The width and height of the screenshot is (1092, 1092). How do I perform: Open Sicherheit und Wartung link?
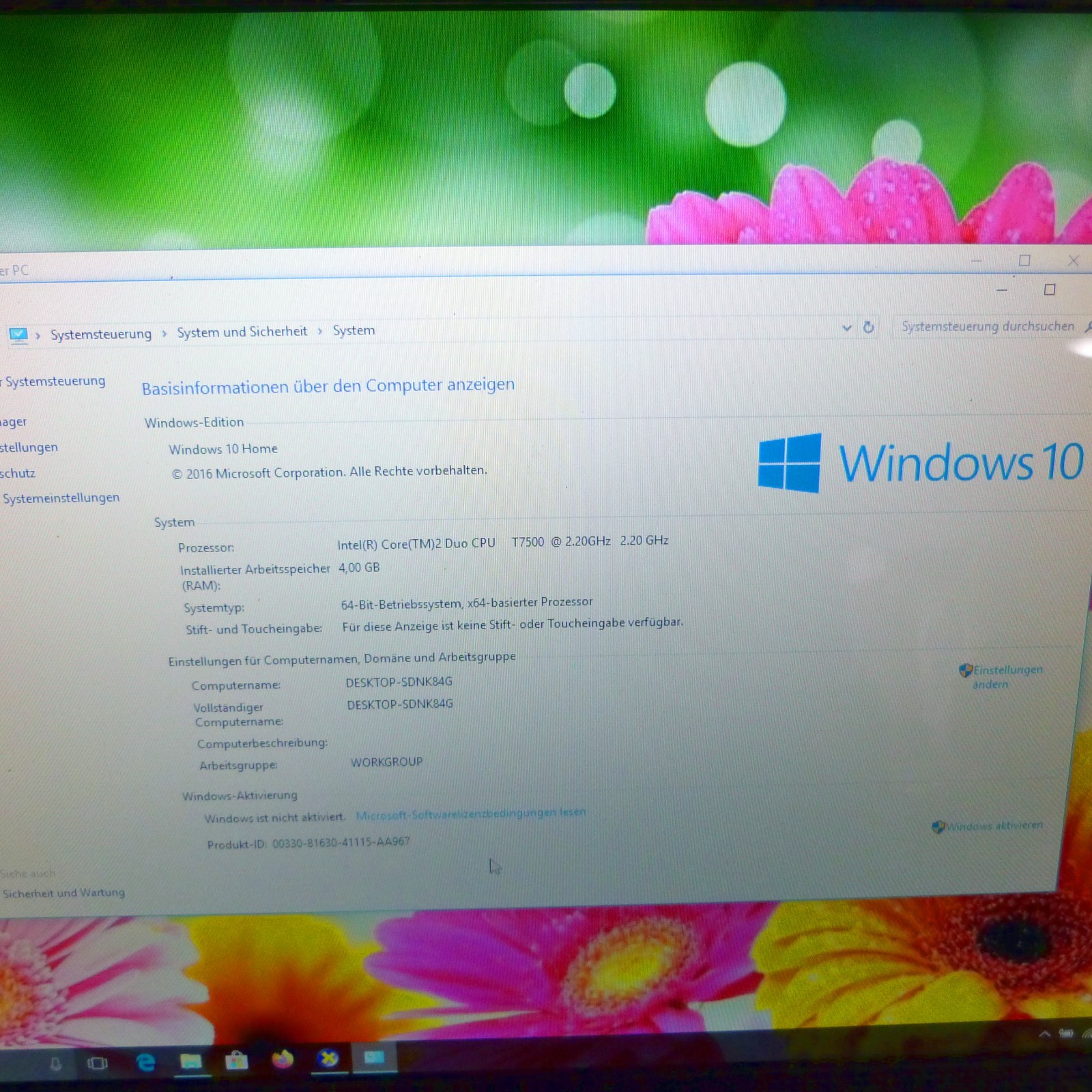pyautogui.click(x=63, y=893)
